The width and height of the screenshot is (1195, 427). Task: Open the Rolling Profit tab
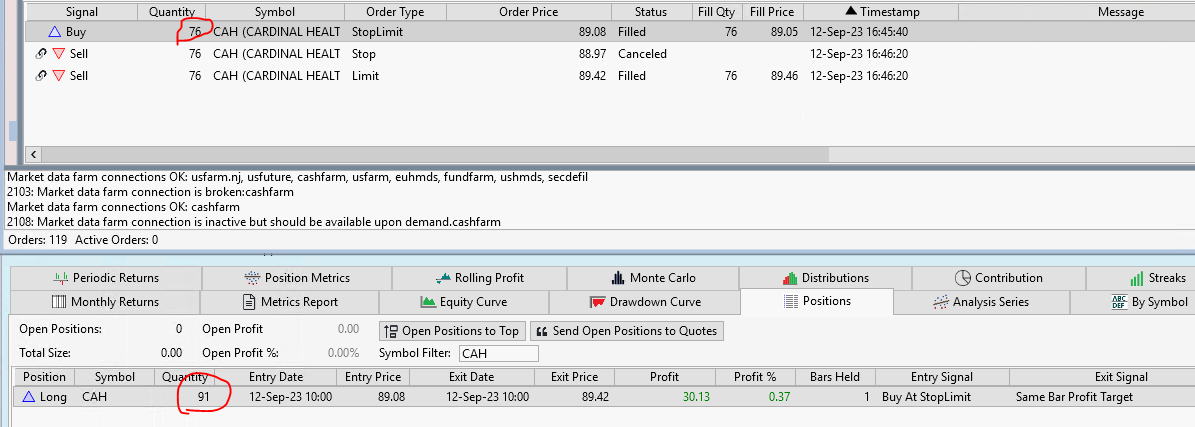[479, 277]
